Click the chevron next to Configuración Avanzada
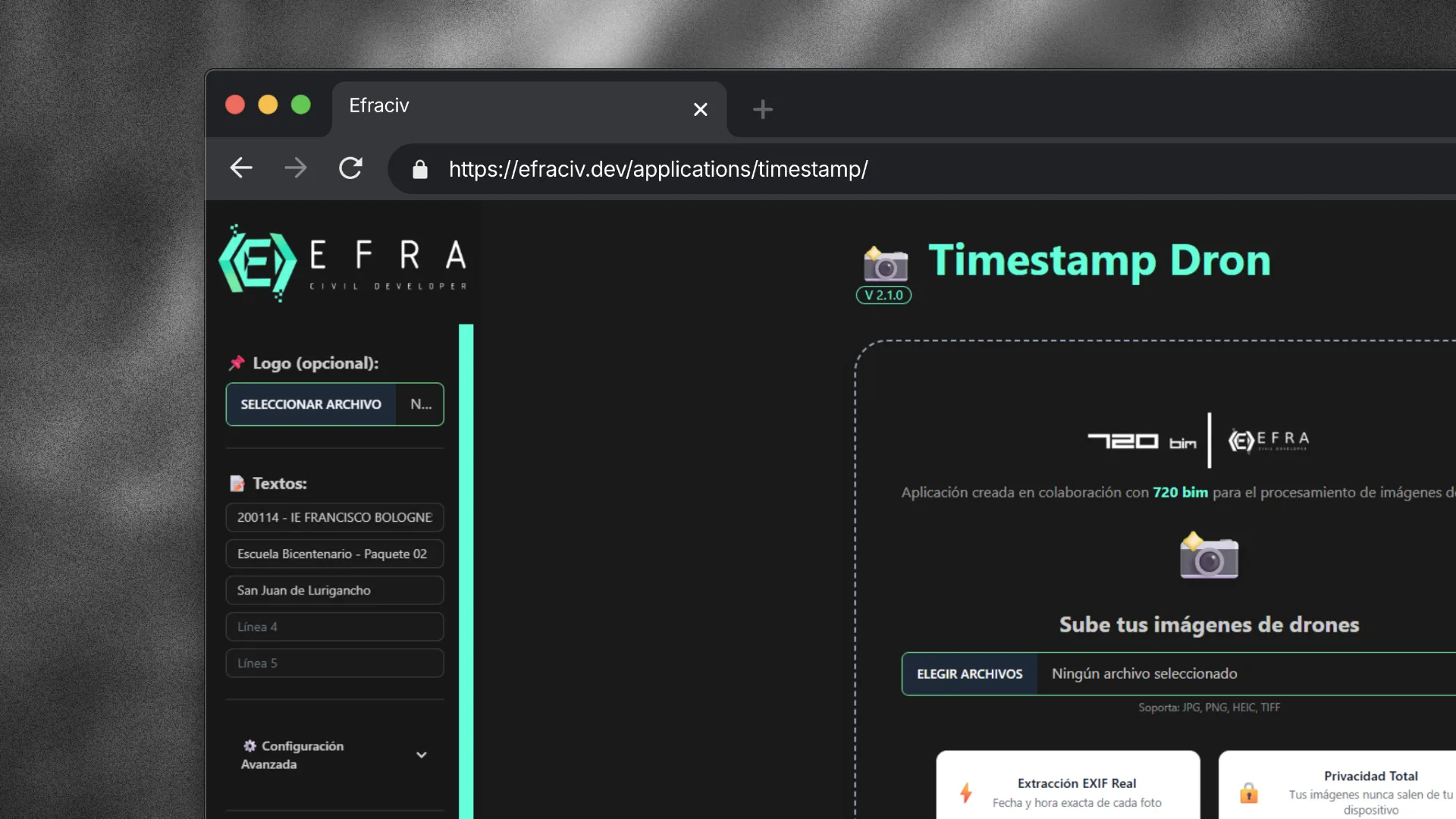Viewport: 1456px width, 819px height. coord(422,755)
